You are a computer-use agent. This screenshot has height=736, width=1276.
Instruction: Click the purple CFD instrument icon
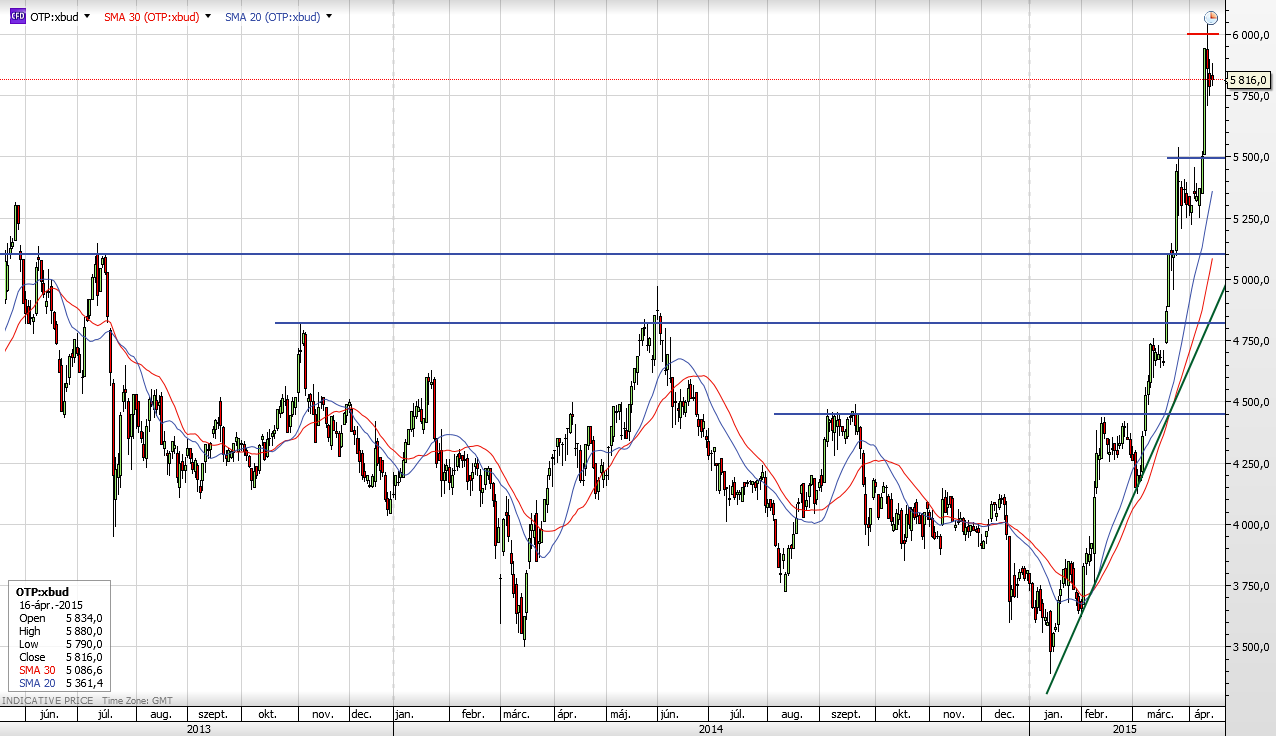click(17, 17)
